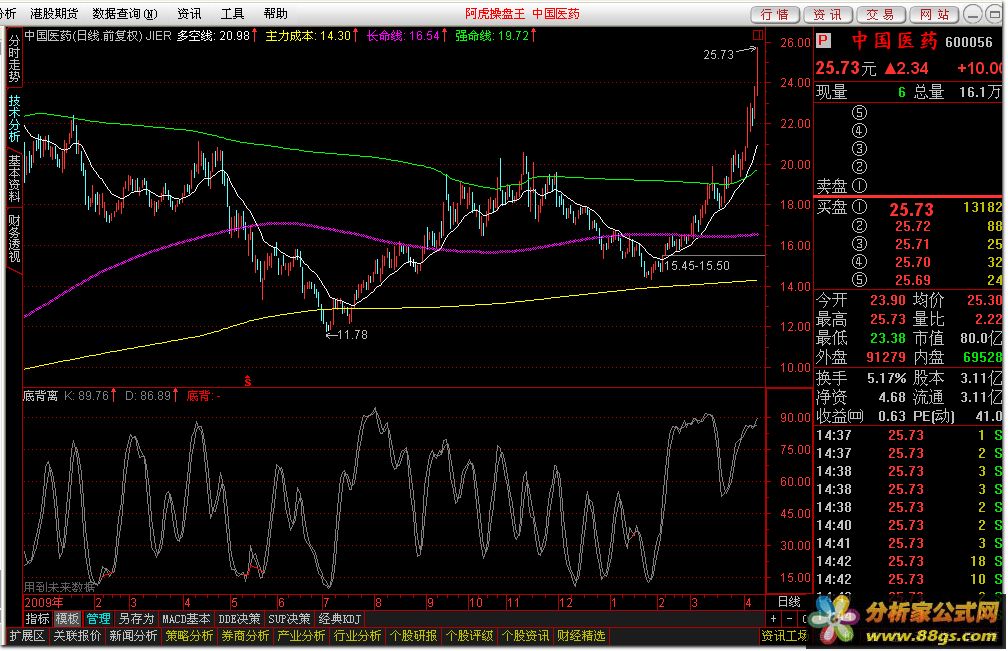Open the 产业分析 tab

click(301, 636)
